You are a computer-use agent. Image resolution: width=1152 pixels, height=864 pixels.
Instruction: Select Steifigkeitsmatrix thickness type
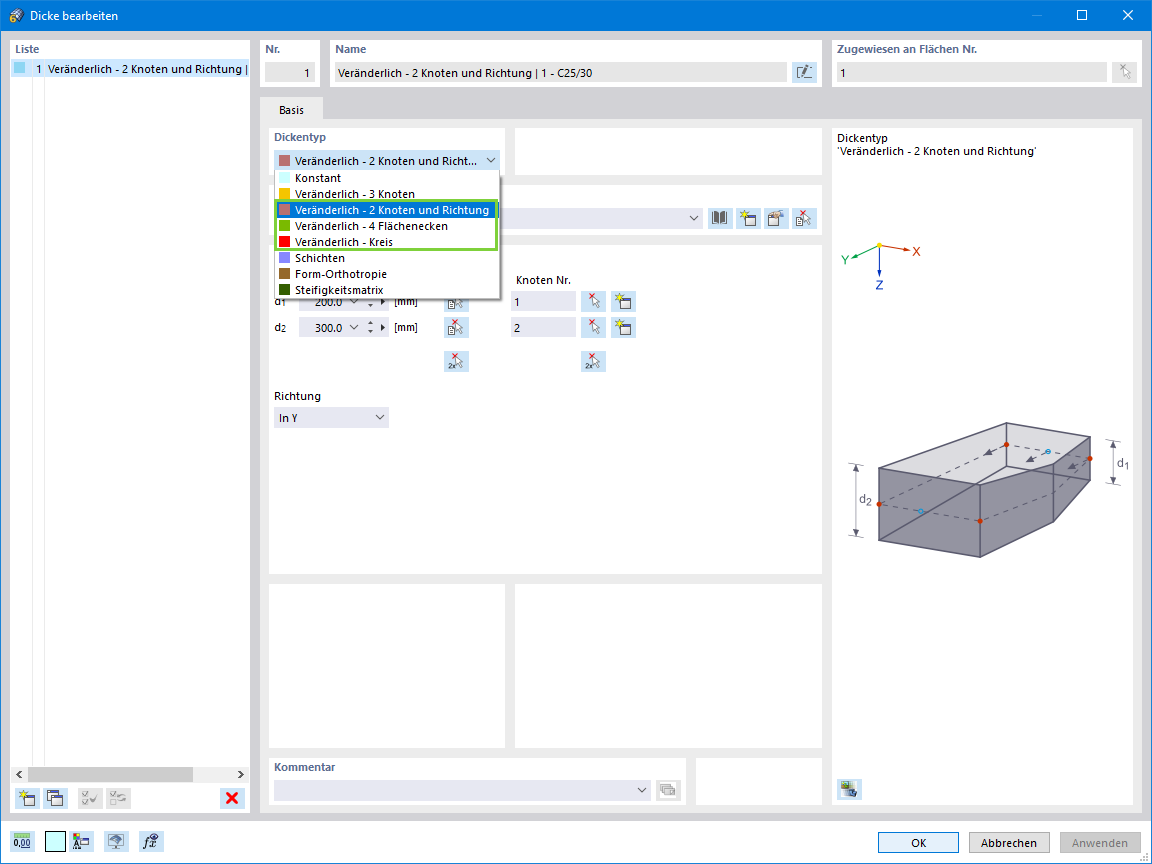click(387, 290)
